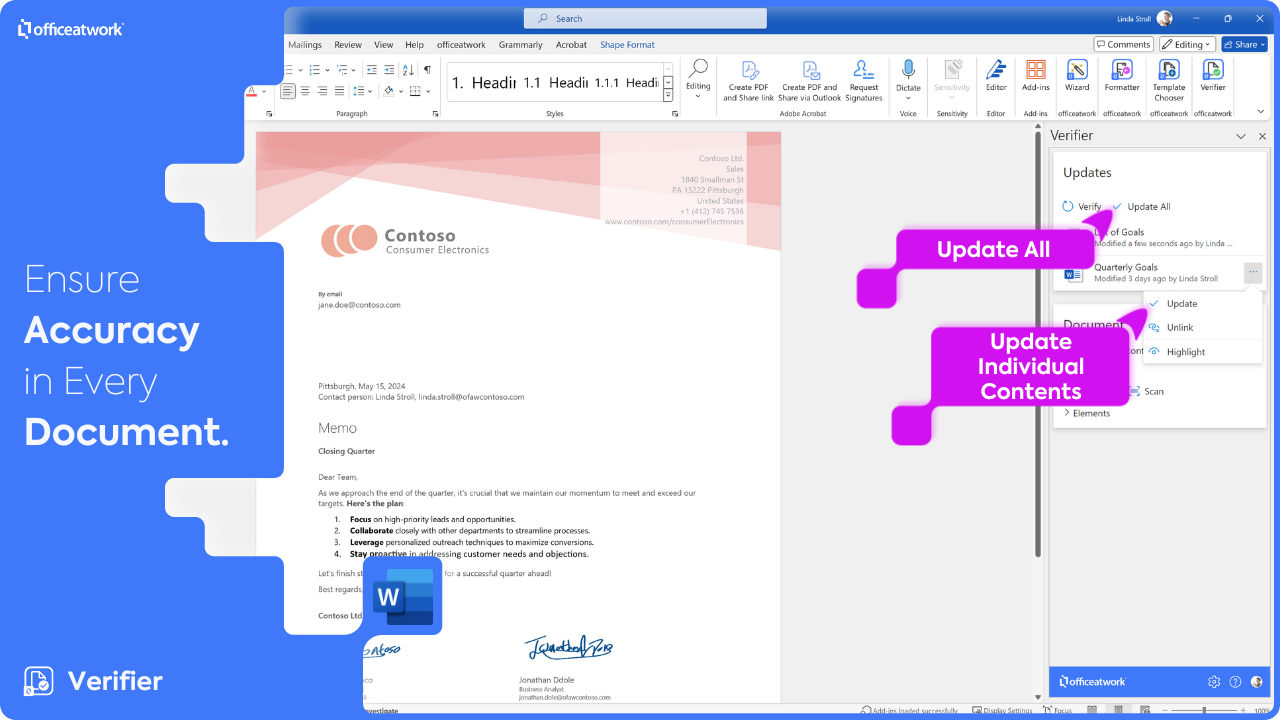This screenshot has height=720, width=1280.
Task: Select the Shape Format tab
Action: pyautogui.click(x=628, y=45)
